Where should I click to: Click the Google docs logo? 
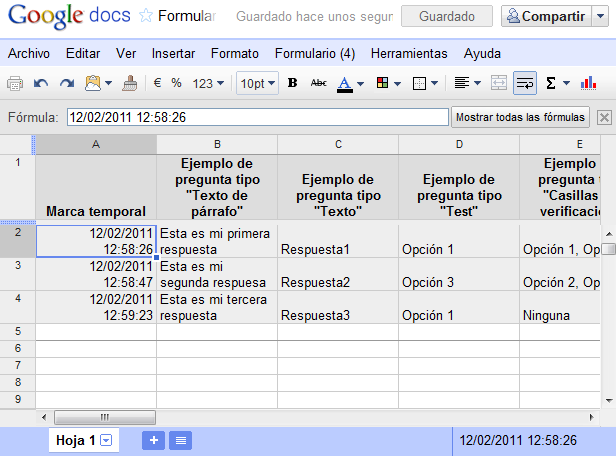click(69, 16)
